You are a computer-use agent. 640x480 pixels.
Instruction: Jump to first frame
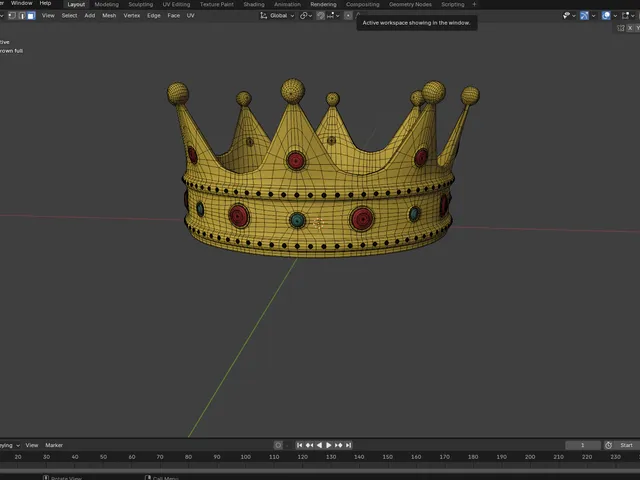(300, 445)
